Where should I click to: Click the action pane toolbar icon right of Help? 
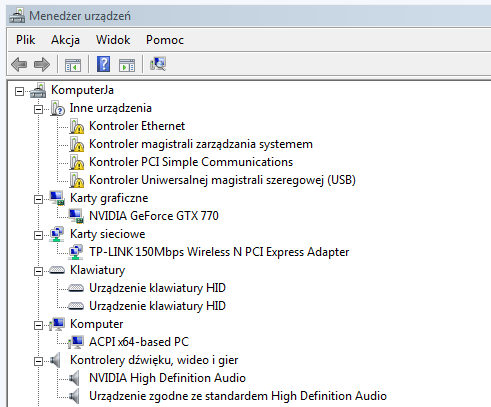pyautogui.click(x=127, y=65)
